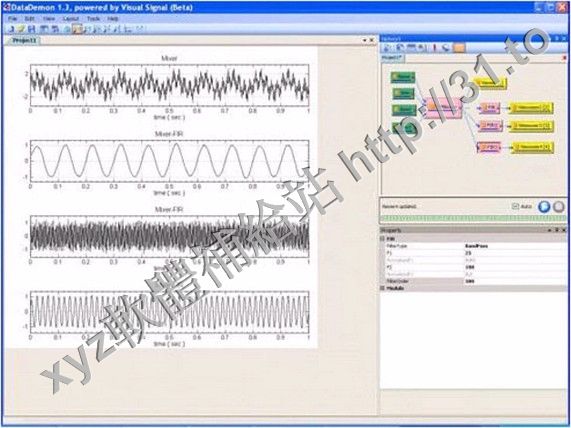Click the Open file icon in main toolbar

pos(21,29)
